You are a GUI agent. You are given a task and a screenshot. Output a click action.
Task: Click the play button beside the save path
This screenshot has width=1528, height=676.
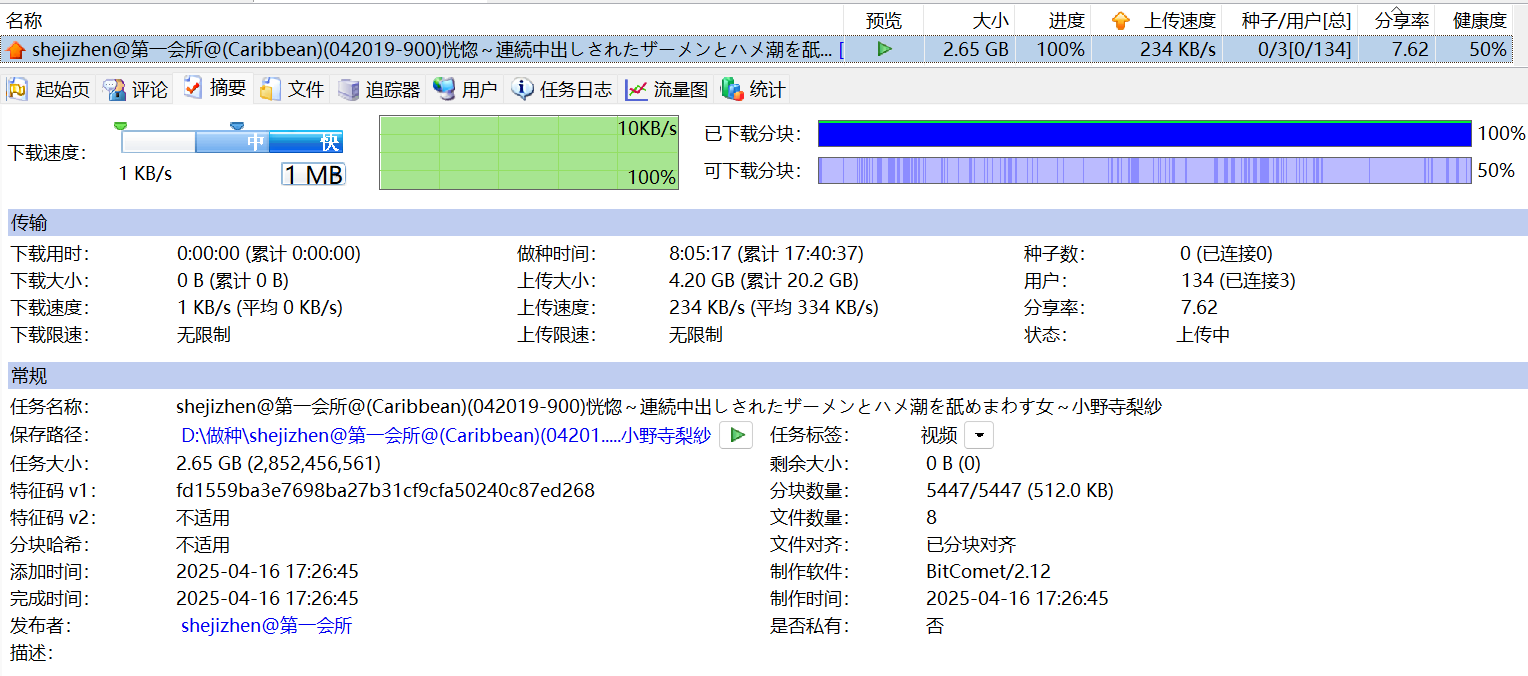click(736, 435)
